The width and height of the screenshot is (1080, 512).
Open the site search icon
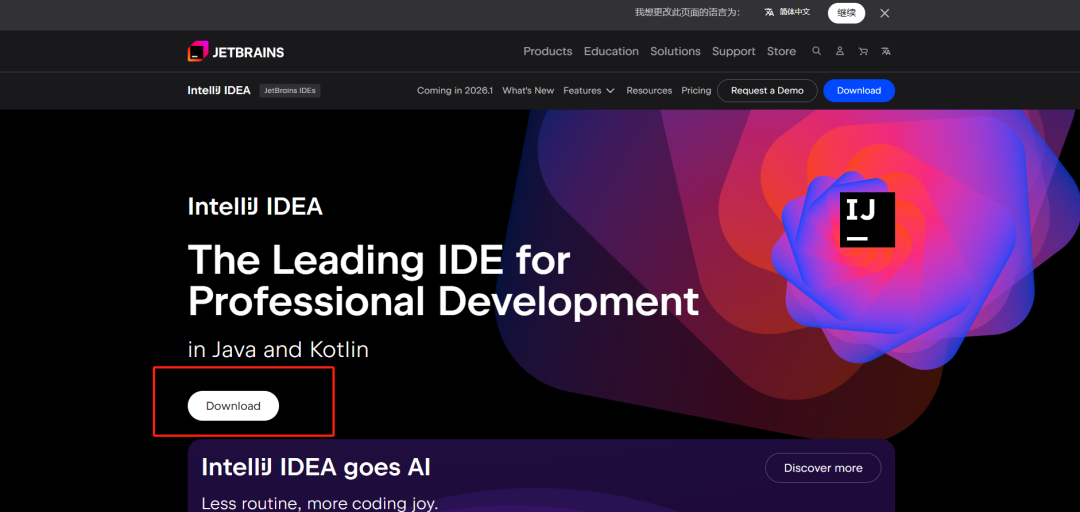coord(816,51)
